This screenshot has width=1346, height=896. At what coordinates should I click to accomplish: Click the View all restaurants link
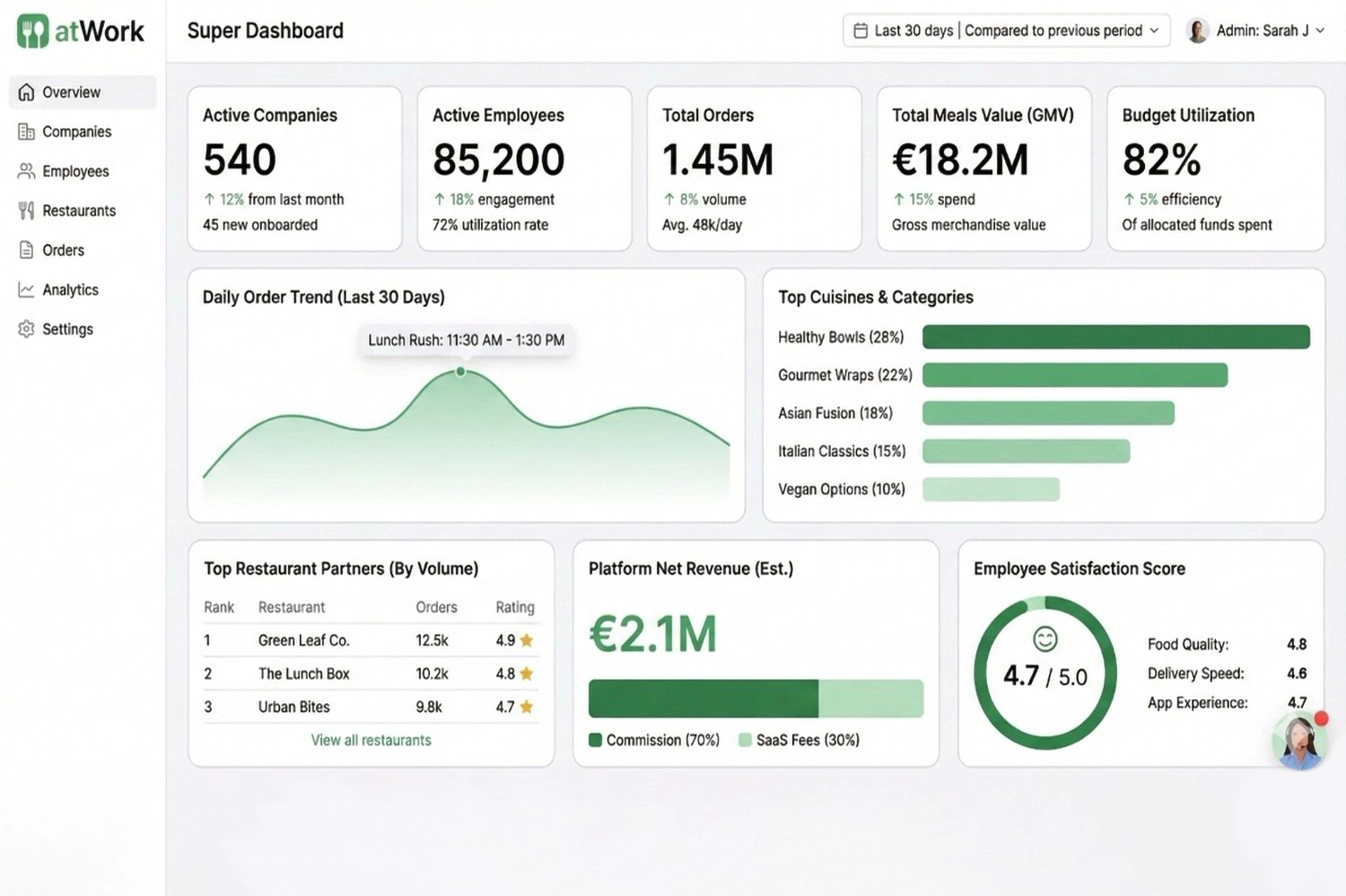point(371,740)
